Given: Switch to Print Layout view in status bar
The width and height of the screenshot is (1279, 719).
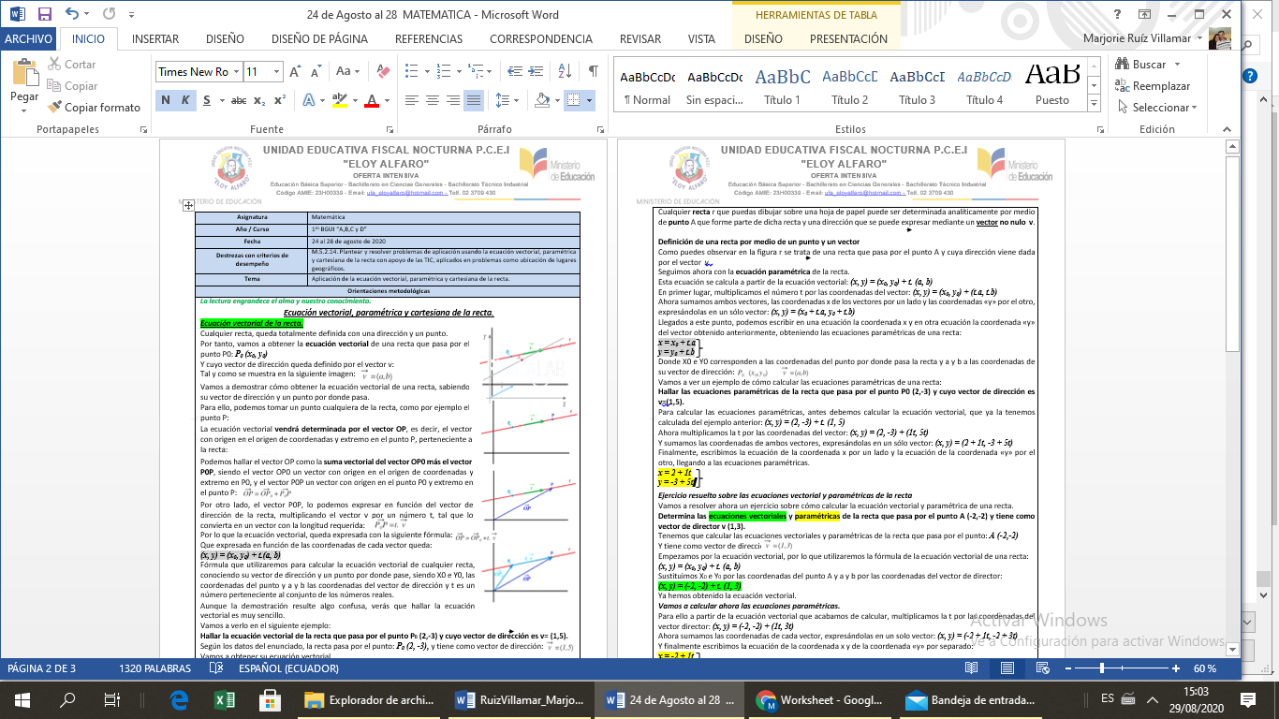Looking at the screenshot, I should point(1007,668).
